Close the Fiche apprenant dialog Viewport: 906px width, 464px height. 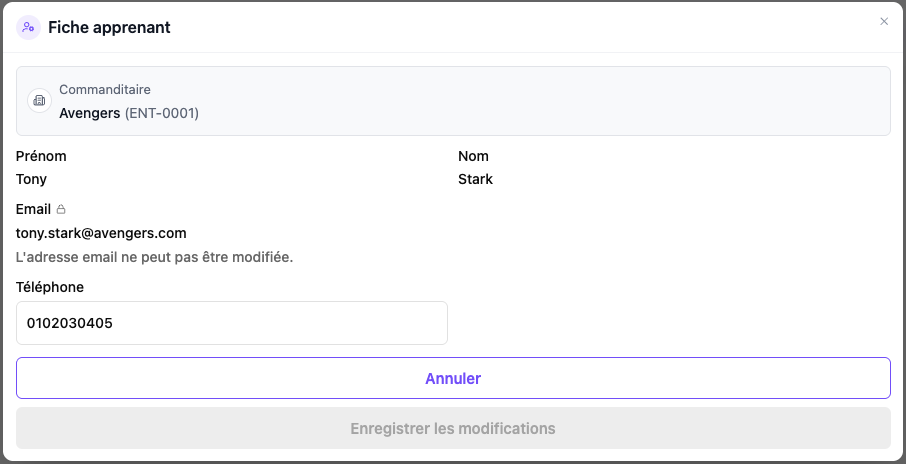(884, 21)
